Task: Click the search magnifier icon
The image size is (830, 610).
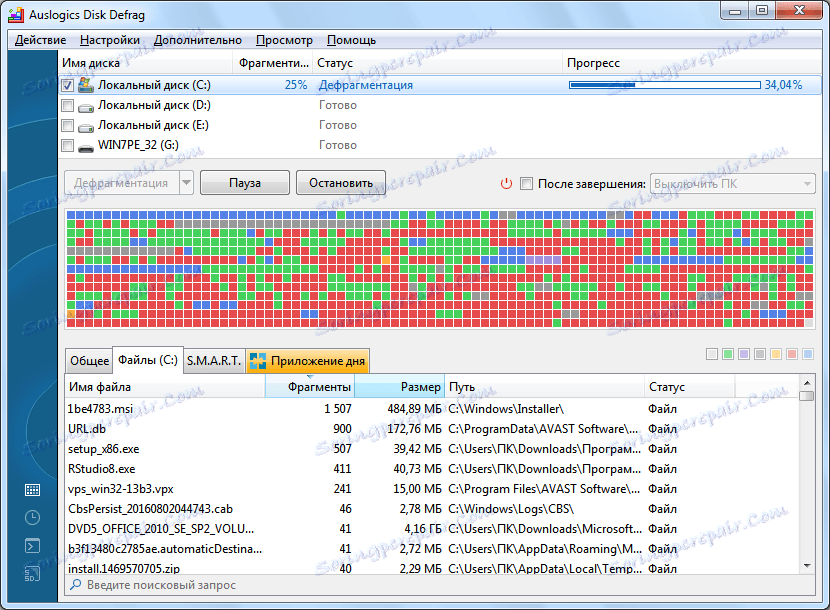Action: click(76, 585)
